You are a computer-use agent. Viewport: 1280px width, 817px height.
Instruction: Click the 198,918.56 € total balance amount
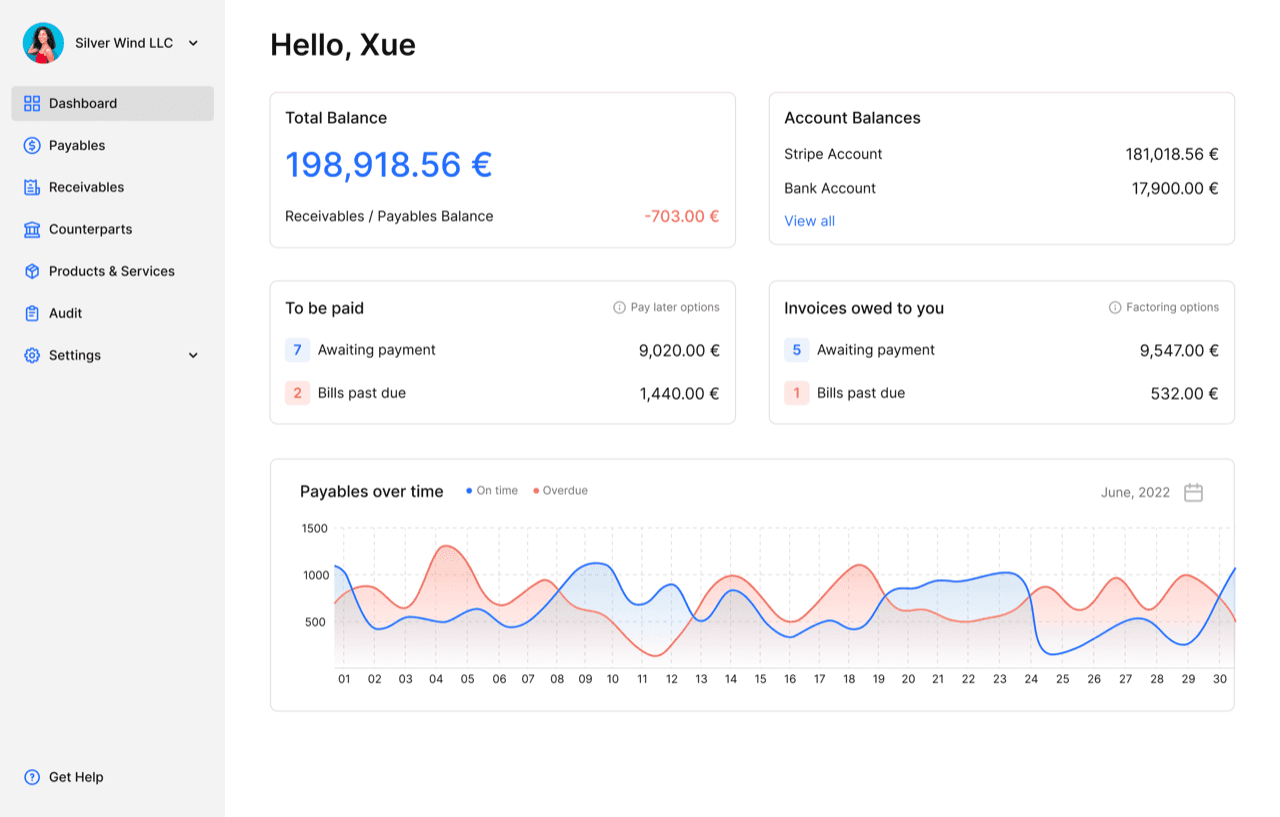coord(389,164)
